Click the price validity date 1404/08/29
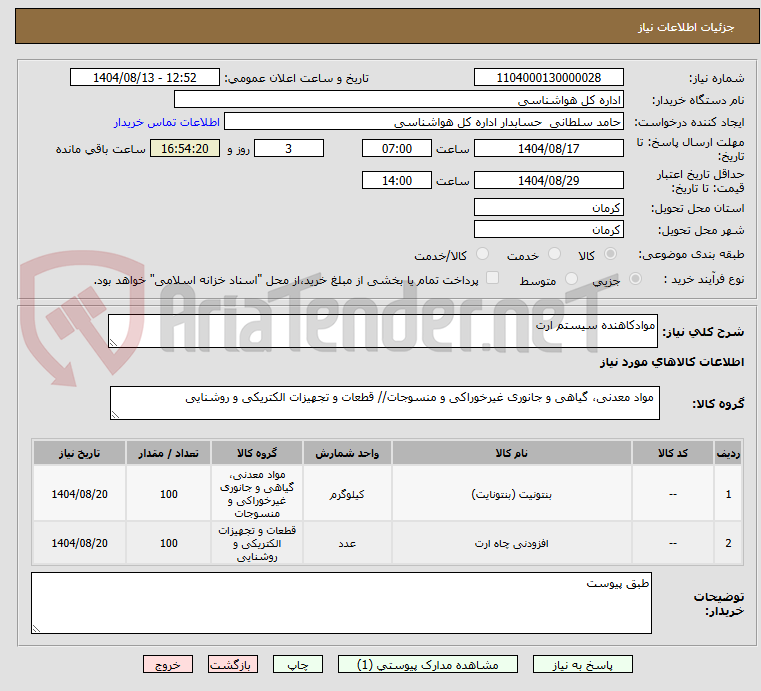761x691 pixels. [x=548, y=181]
